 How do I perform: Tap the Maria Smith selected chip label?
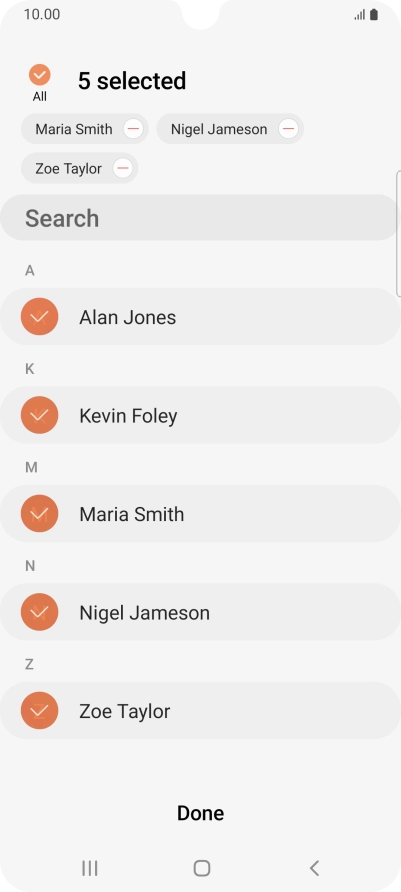click(x=74, y=129)
